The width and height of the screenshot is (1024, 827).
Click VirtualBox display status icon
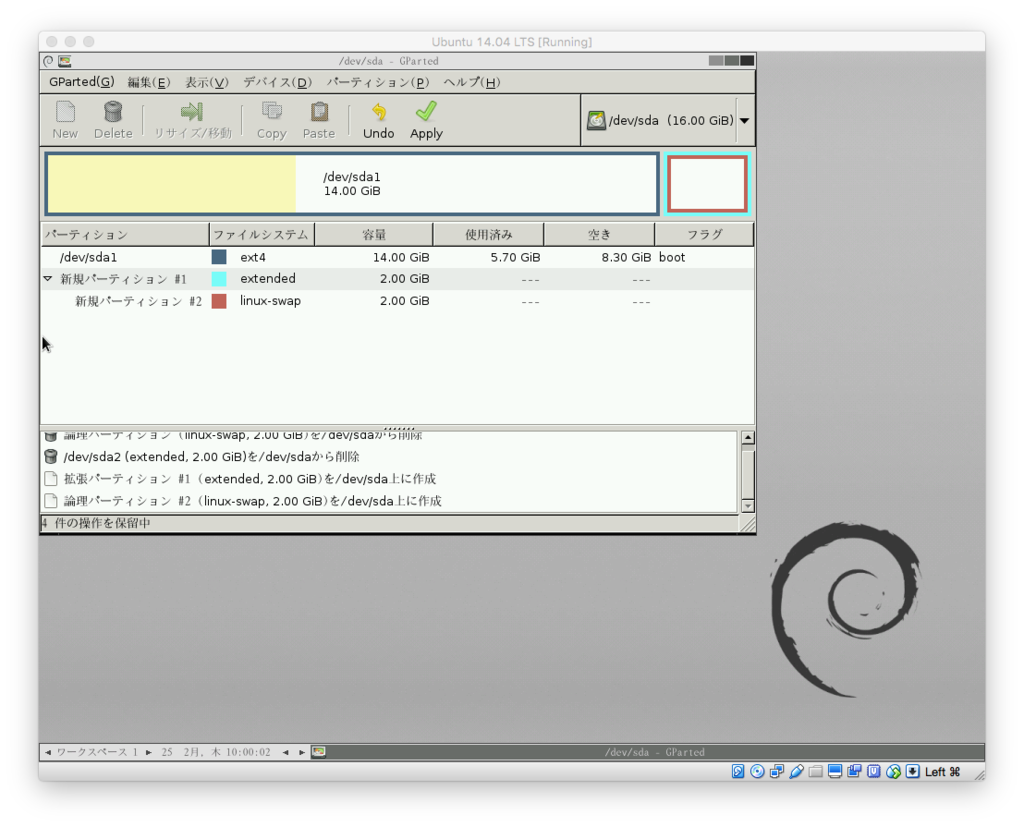[835, 771]
